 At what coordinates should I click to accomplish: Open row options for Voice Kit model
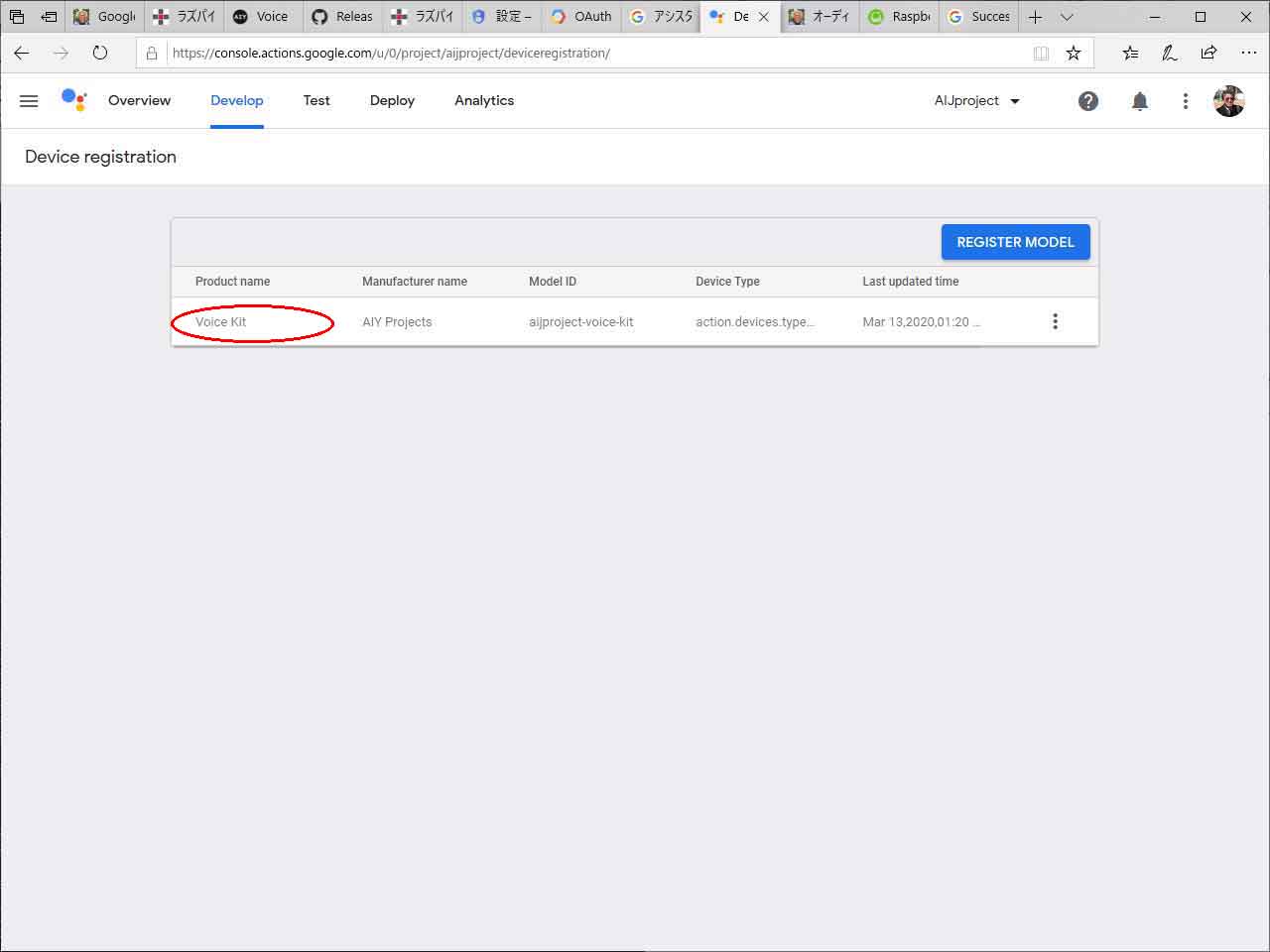tap(1055, 321)
